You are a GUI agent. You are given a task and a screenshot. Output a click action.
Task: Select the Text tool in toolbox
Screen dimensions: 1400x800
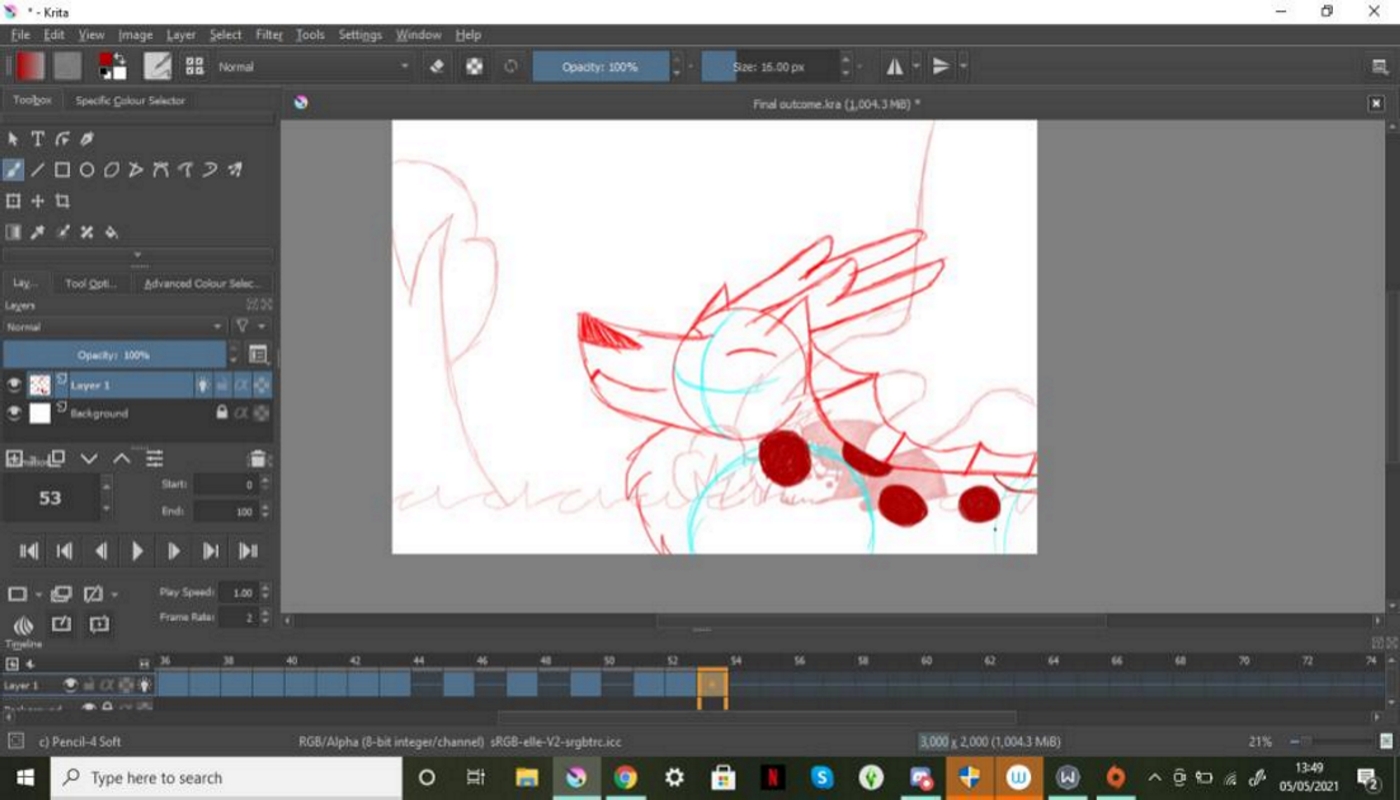click(38, 139)
